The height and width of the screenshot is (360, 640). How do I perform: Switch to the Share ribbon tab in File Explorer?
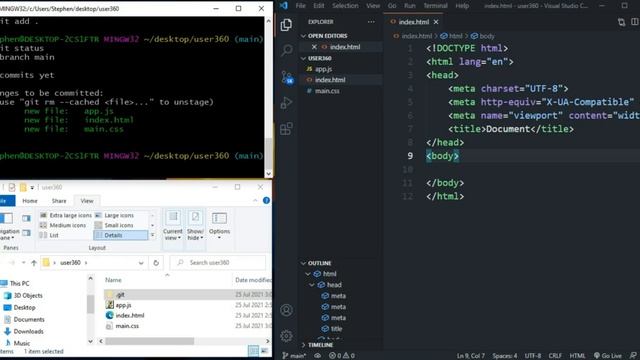pyautogui.click(x=59, y=201)
